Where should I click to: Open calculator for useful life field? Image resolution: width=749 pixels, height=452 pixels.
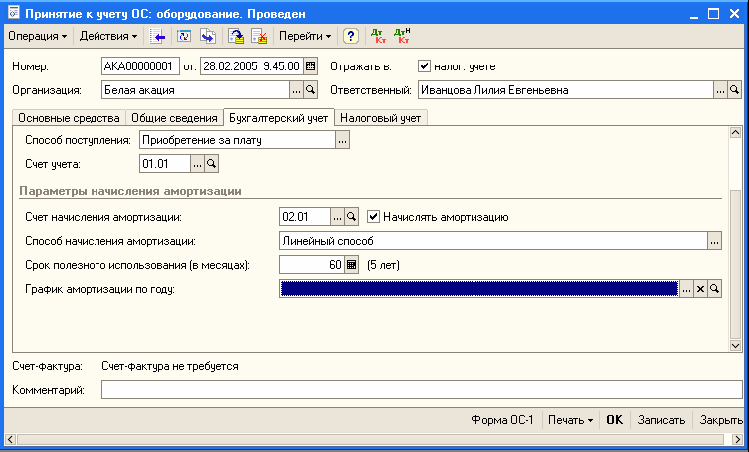[351, 265]
